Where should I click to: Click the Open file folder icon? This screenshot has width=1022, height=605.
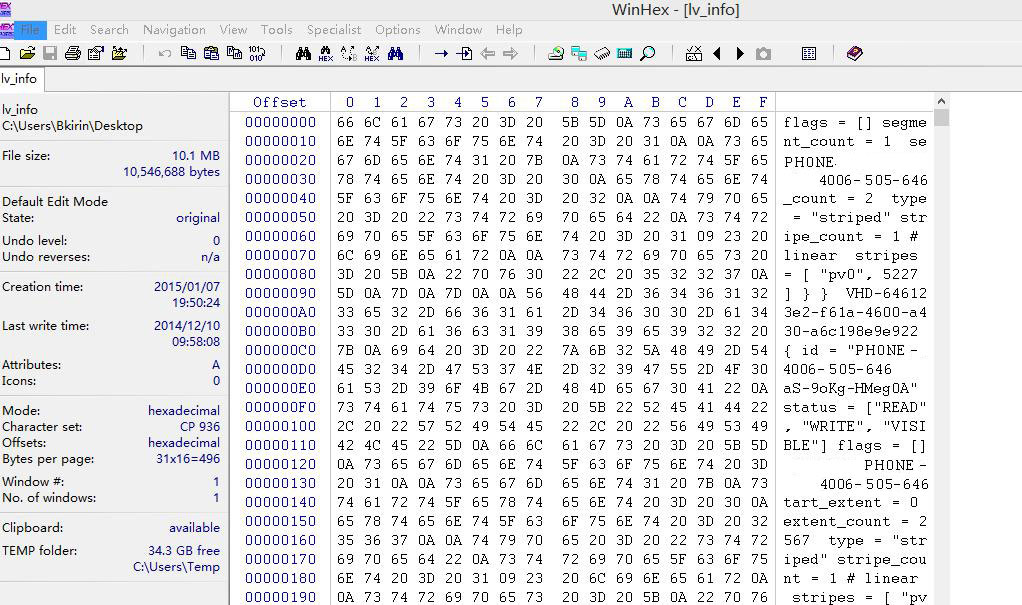[x=27, y=53]
